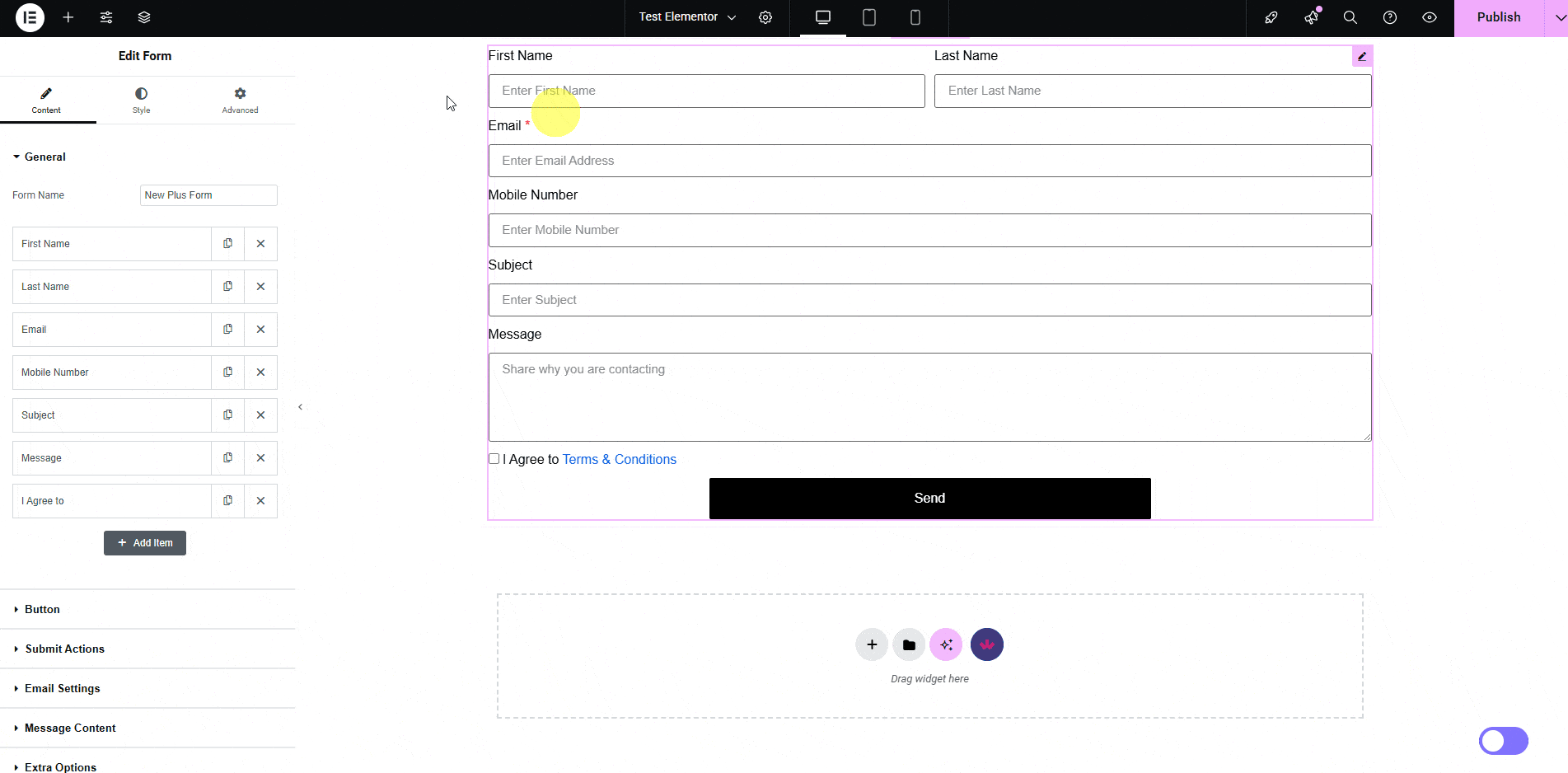The width and height of the screenshot is (1568, 773).
Task: Switch to the Advanced tab
Action: [240, 100]
